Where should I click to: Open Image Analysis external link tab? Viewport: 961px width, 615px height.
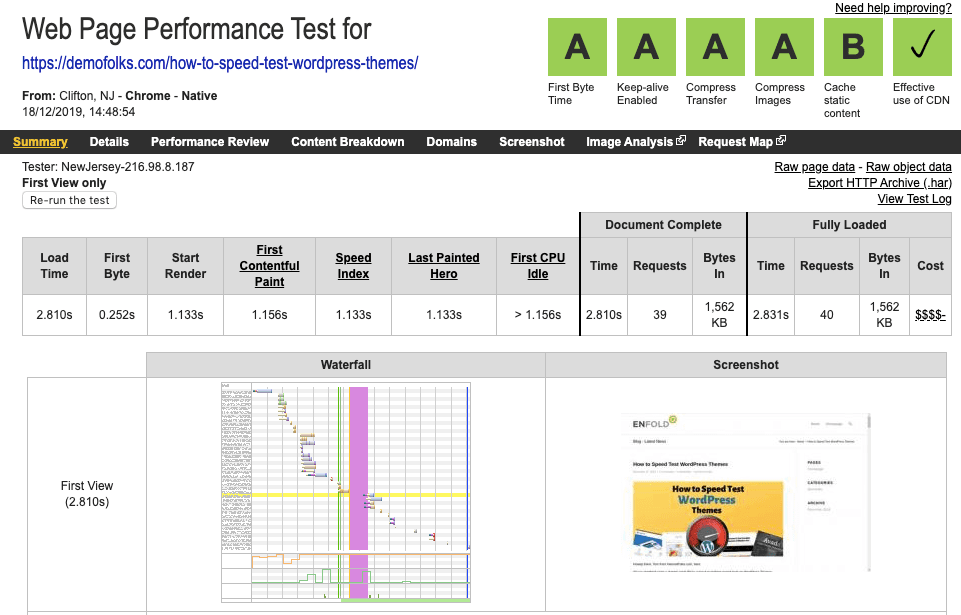coord(635,142)
